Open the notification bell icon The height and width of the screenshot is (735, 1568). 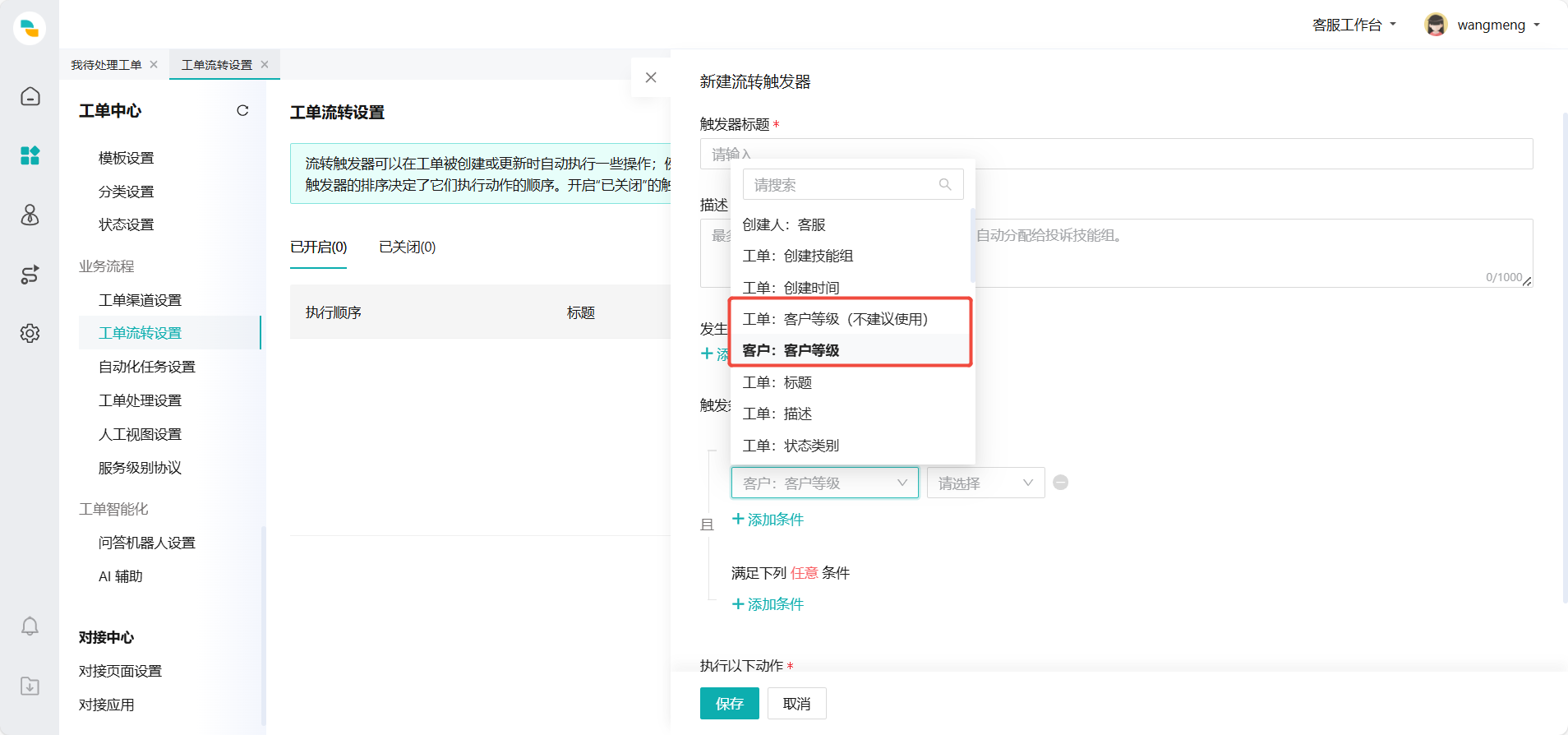(30, 626)
